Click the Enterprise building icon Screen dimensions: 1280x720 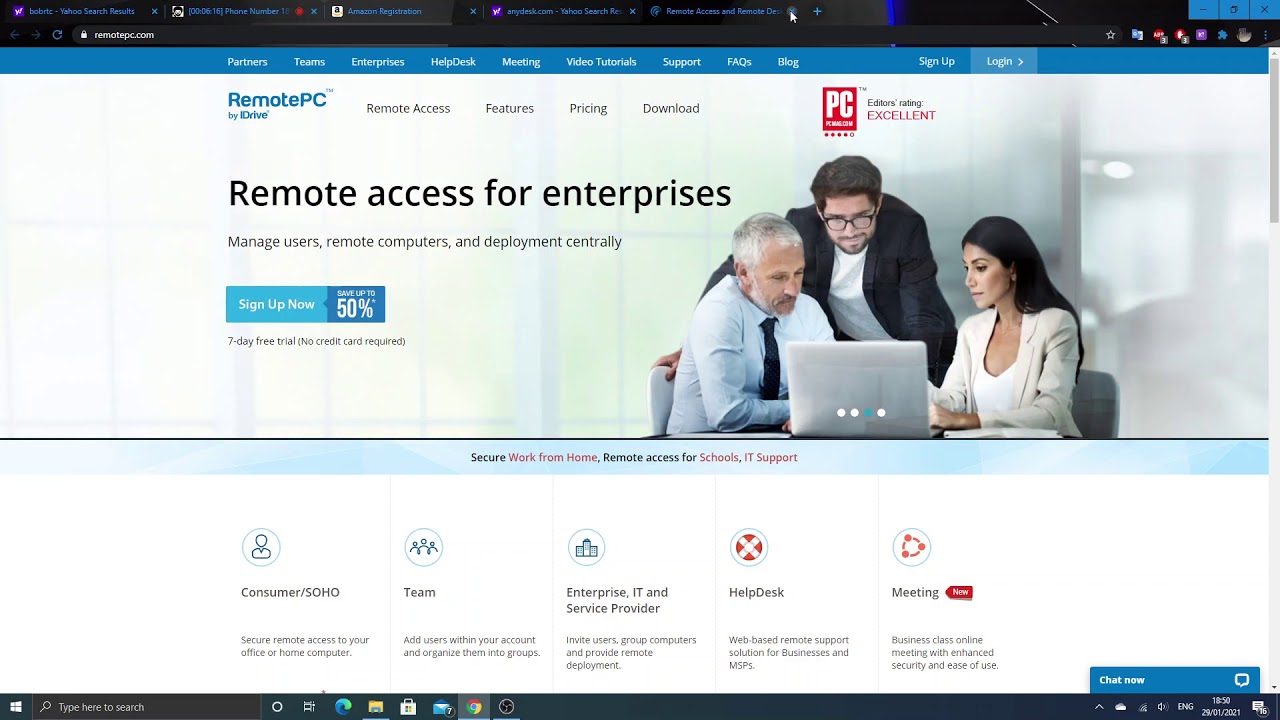586,547
